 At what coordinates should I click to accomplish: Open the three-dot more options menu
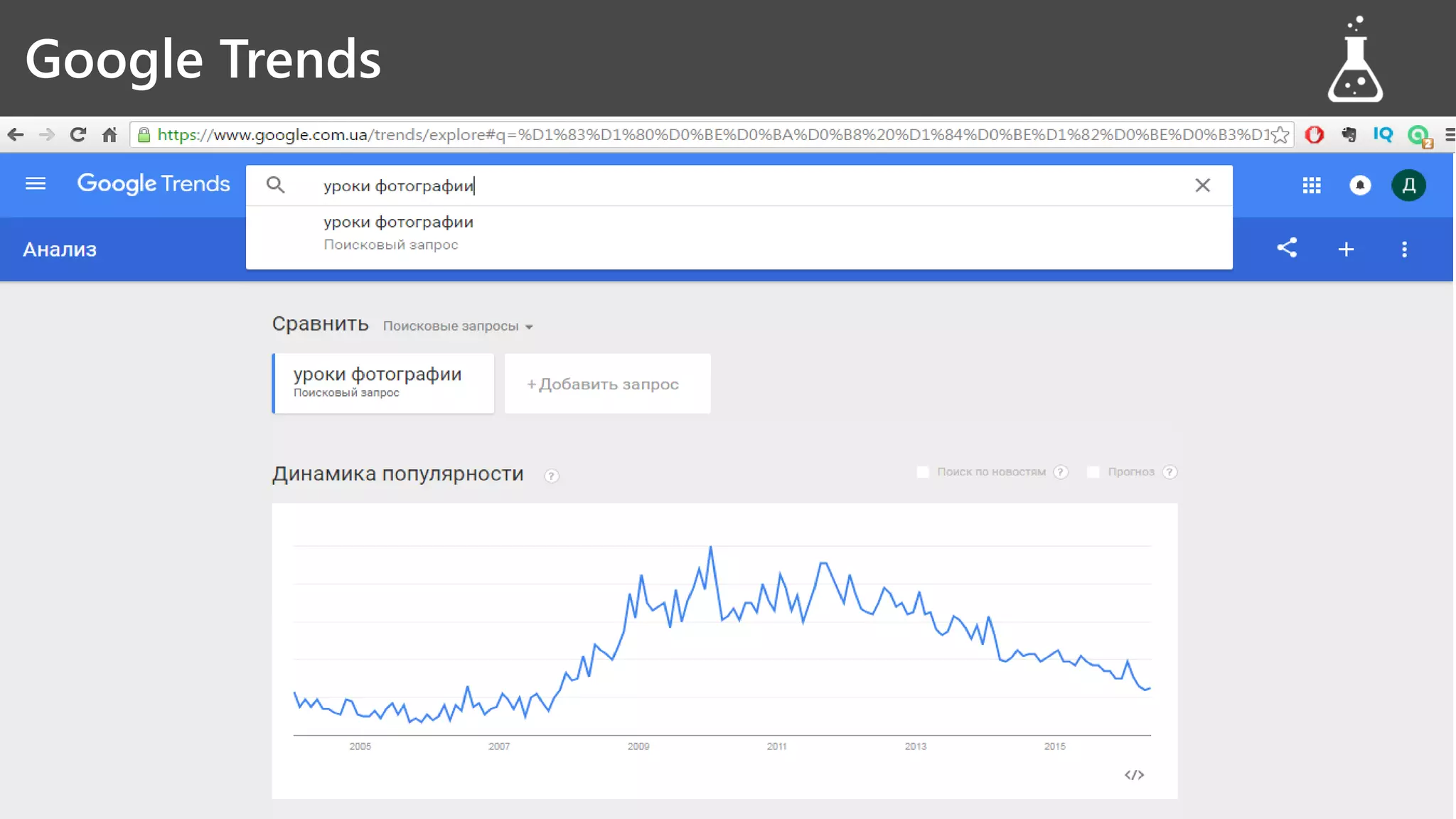(1404, 249)
